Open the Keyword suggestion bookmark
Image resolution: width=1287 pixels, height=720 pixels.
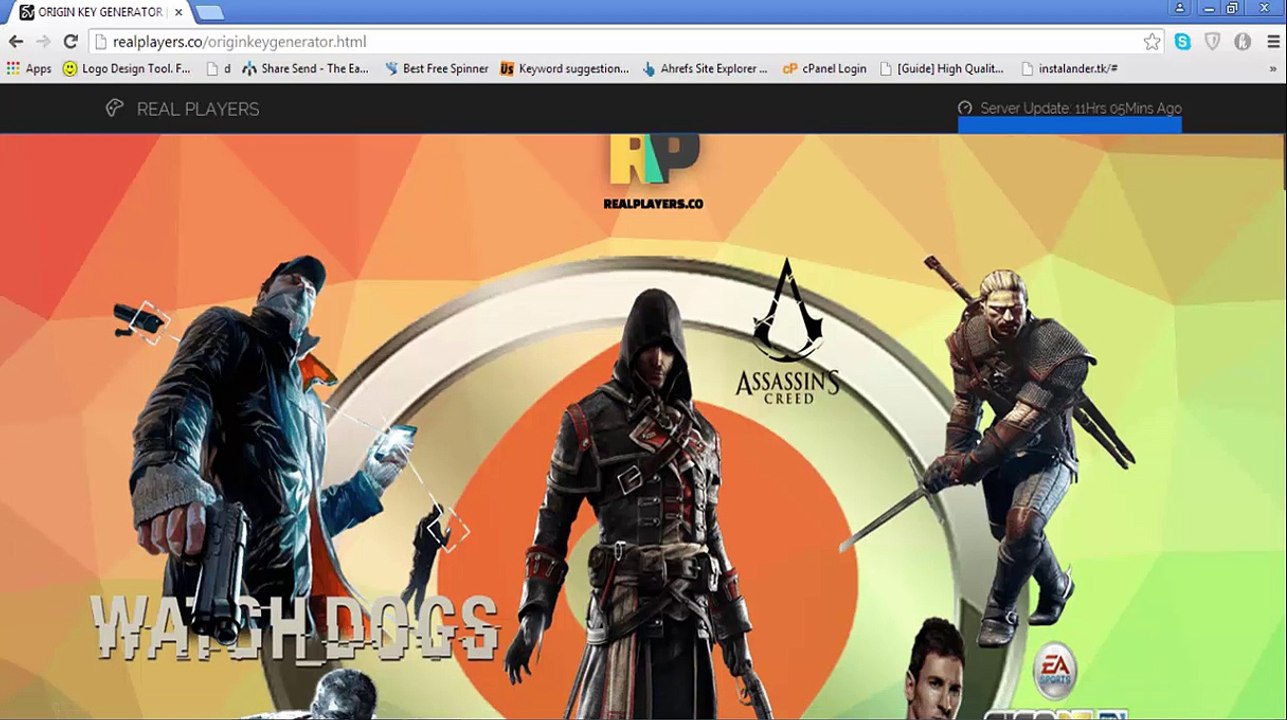(x=564, y=69)
